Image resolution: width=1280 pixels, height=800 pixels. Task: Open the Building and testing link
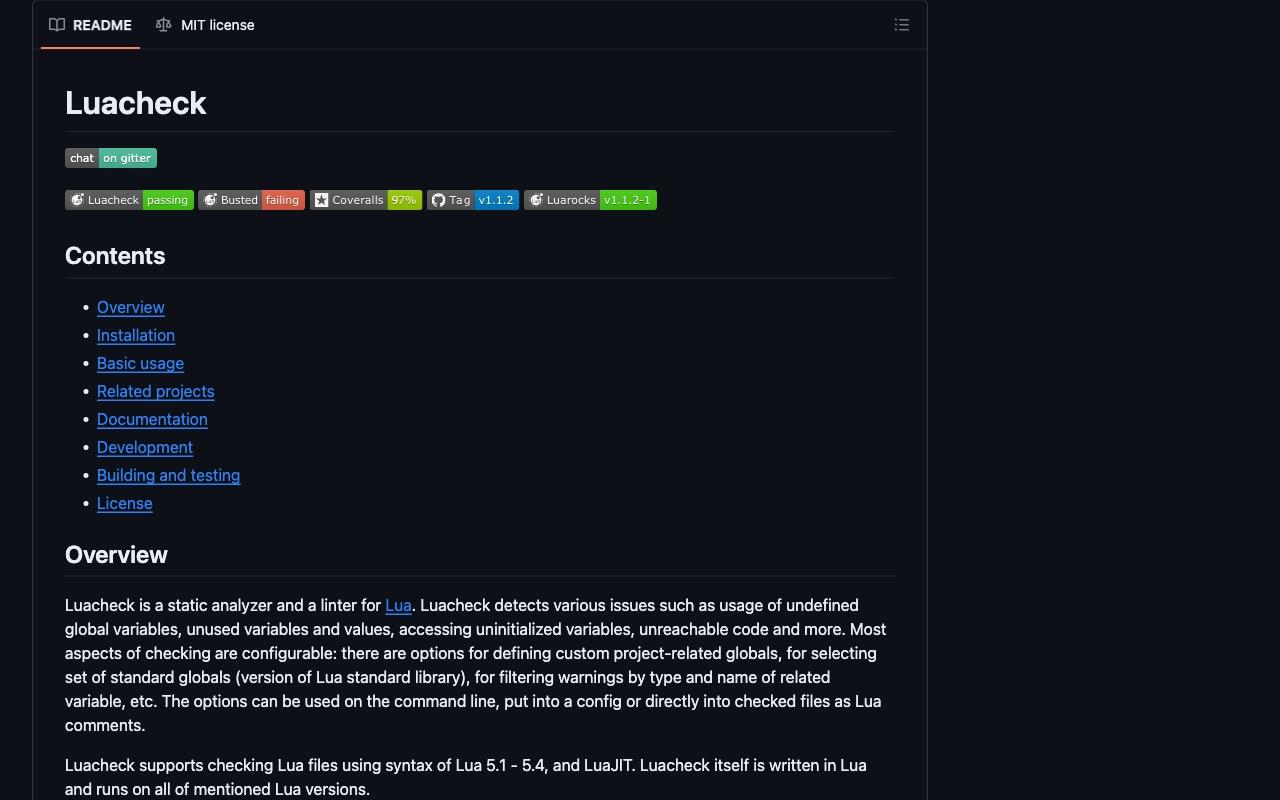tap(168, 475)
